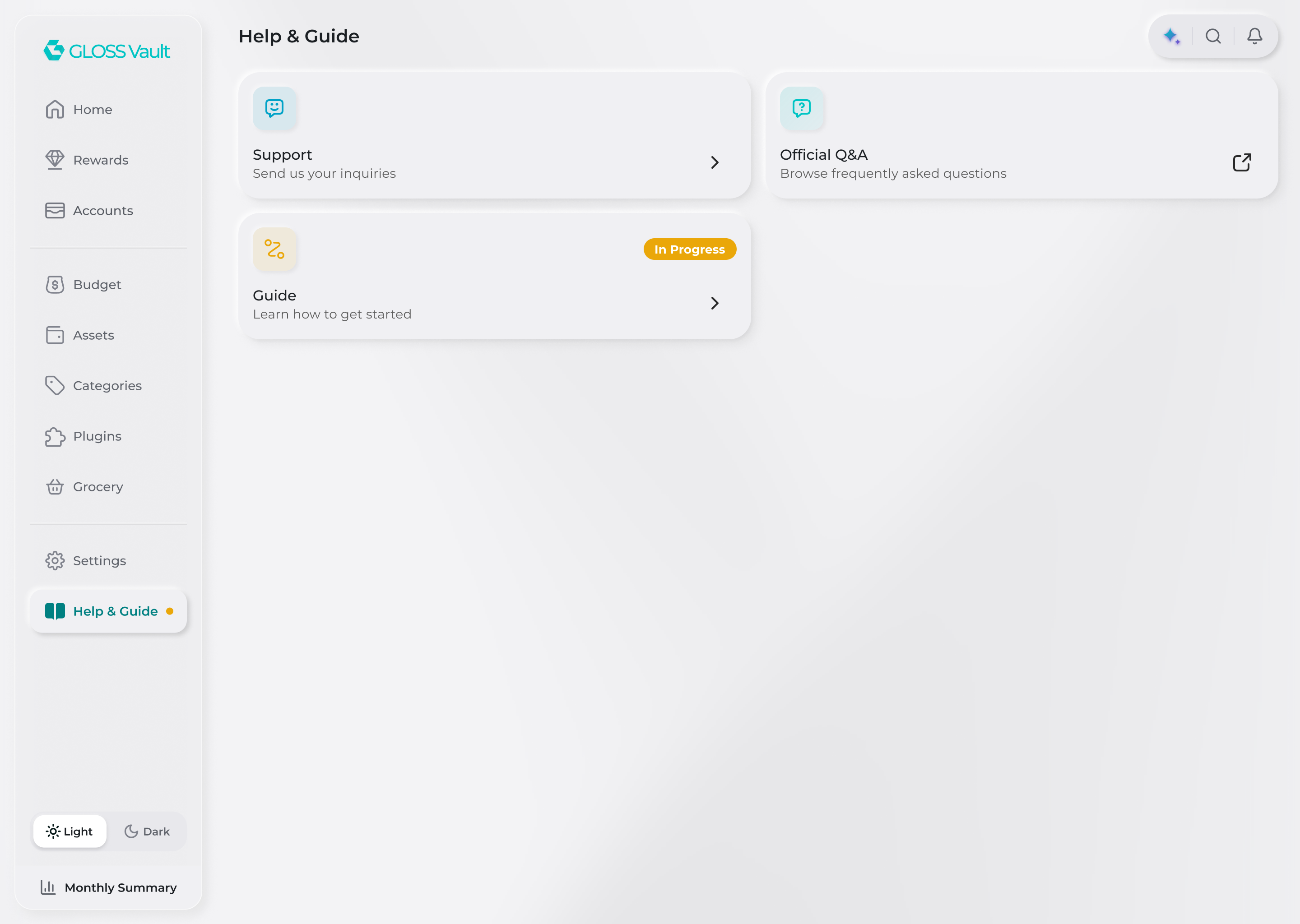Click the Rewards diamond icon
The image size is (1300, 924).
55,160
